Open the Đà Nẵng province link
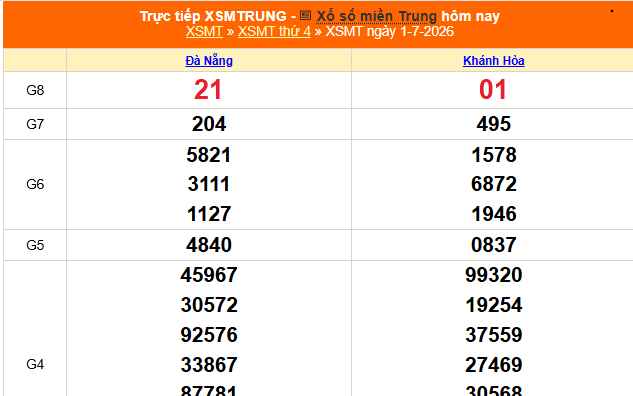The image size is (633, 396). click(x=209, y=61)
